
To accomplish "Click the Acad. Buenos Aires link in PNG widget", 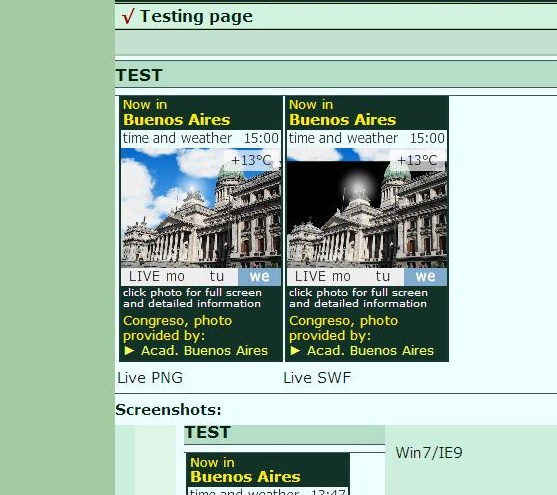I will 204,351.
